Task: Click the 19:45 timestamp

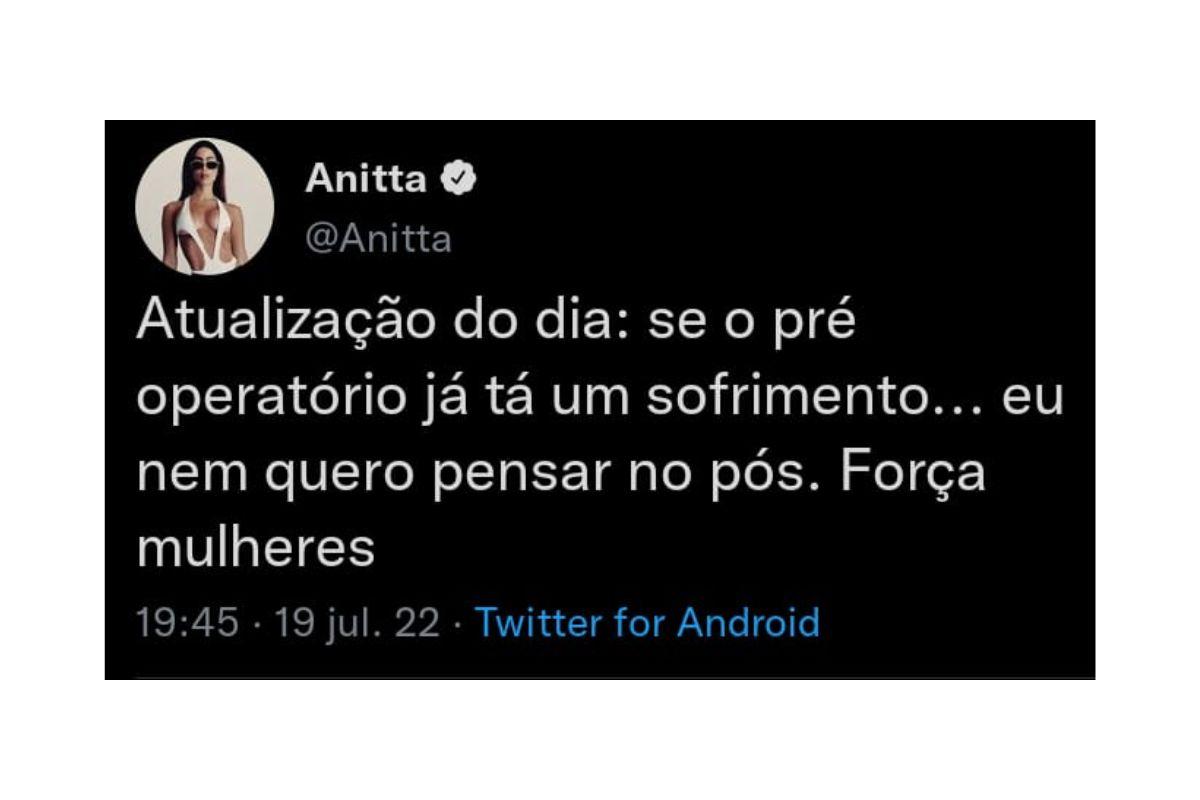Action: coord(187,623)
